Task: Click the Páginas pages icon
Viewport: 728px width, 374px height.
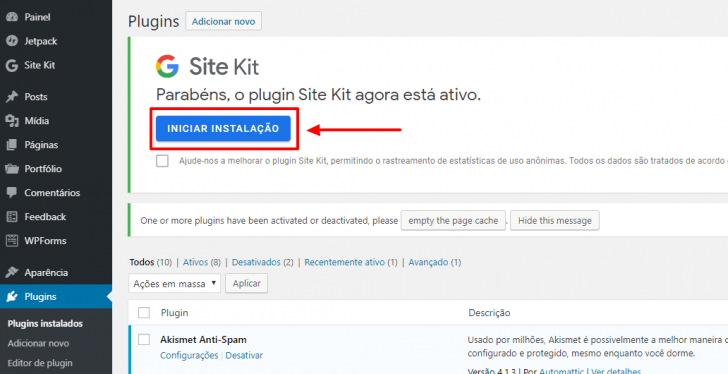Action: coord(12,145)
